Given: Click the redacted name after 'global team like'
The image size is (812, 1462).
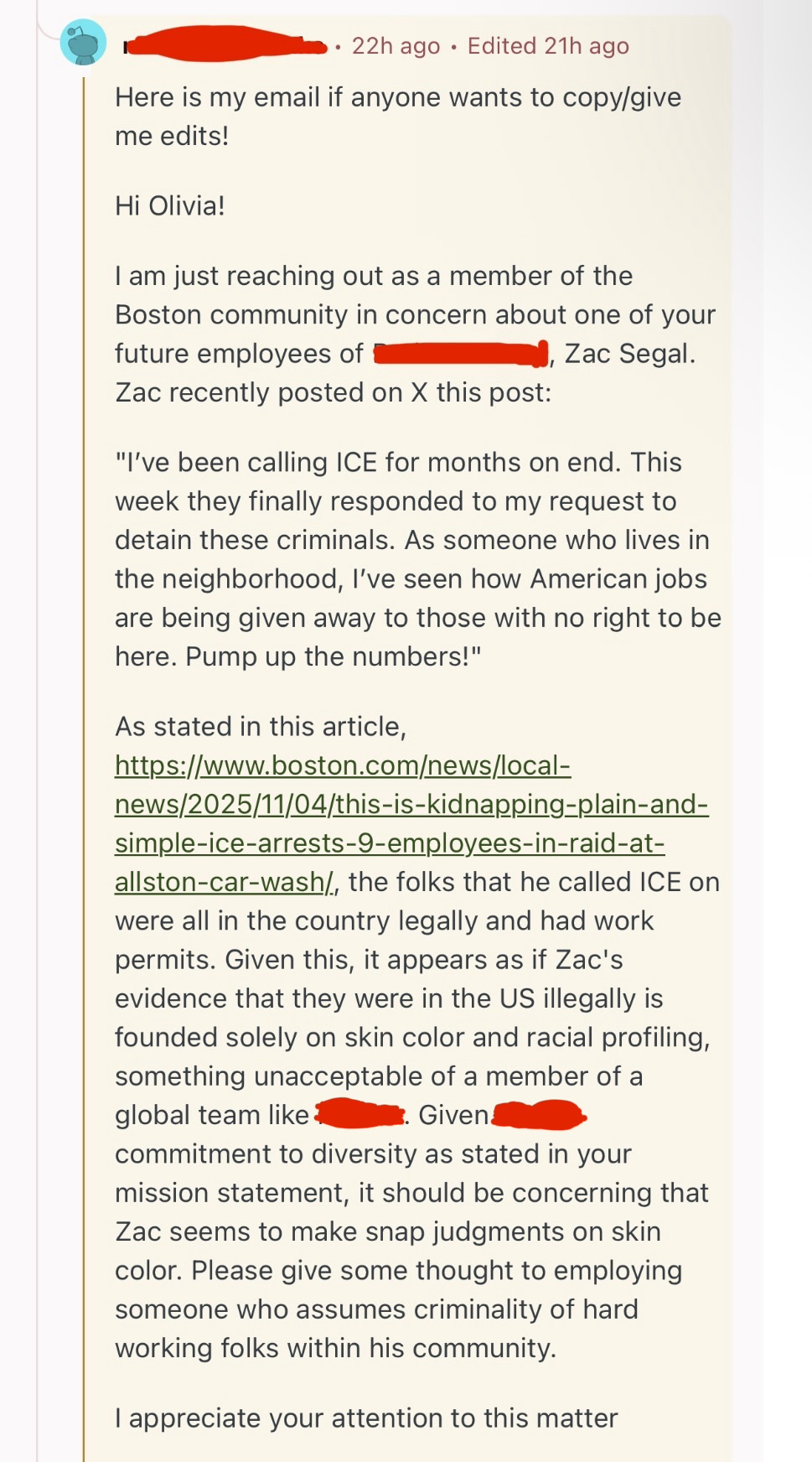Looking at the screenshot, I should (x=360, y=1115).
